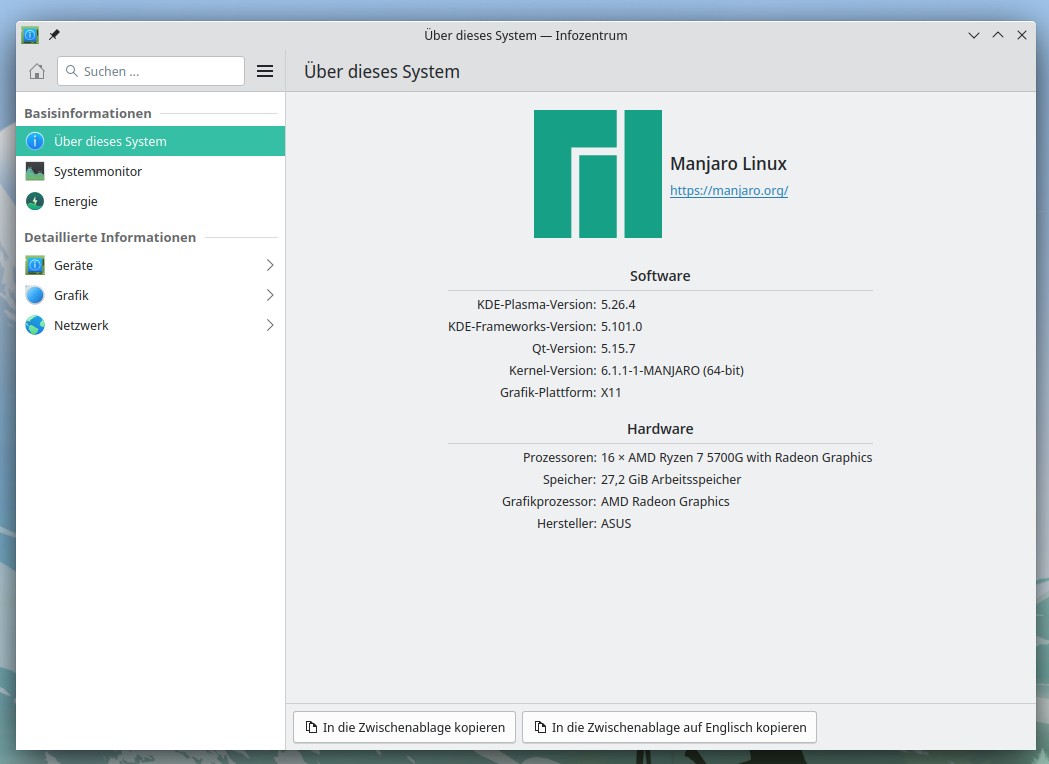The width and height of the screenshot is (1049, 764).
Task: Focus the Suchen search field
Action: pos(151,71)
